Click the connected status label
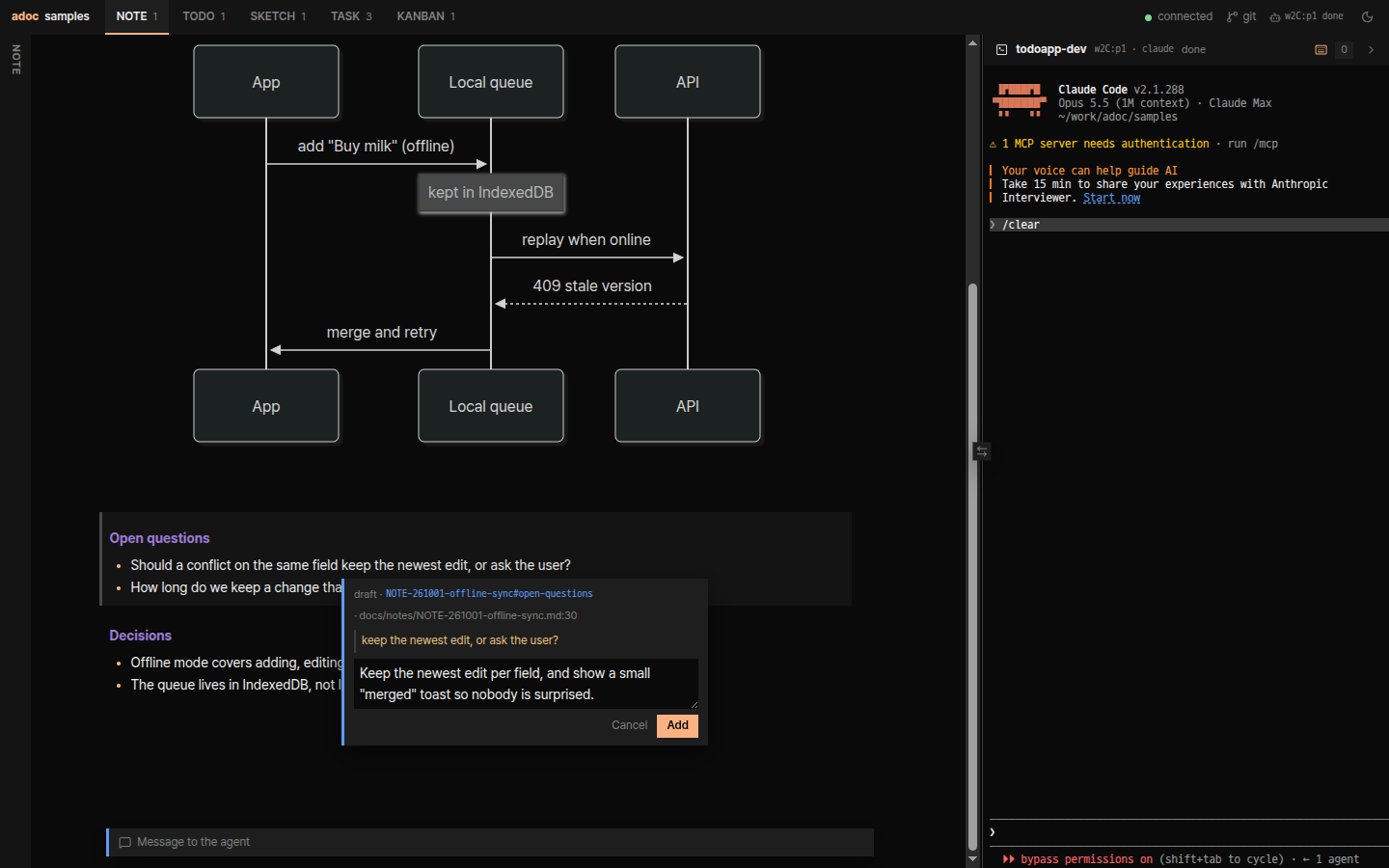Image resolution: width=1389 pixels, height=868 pixels. coord(1185,16)
